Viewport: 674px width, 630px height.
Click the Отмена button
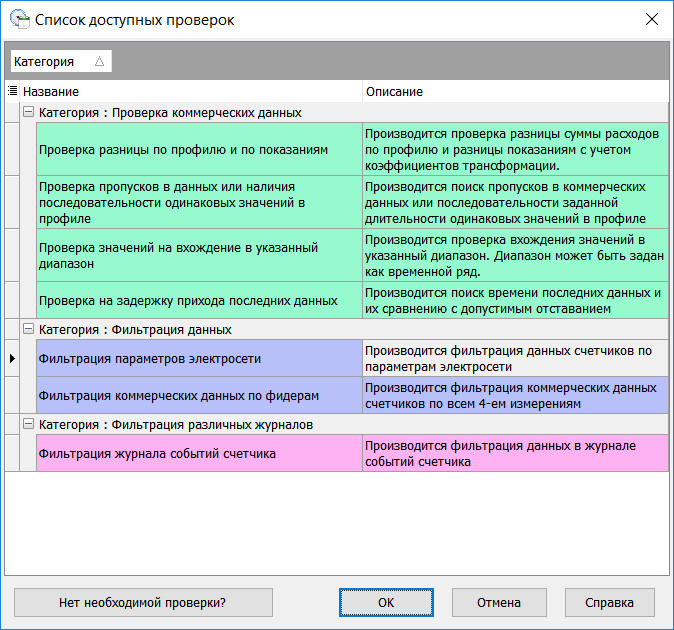[x=499, y=602]
